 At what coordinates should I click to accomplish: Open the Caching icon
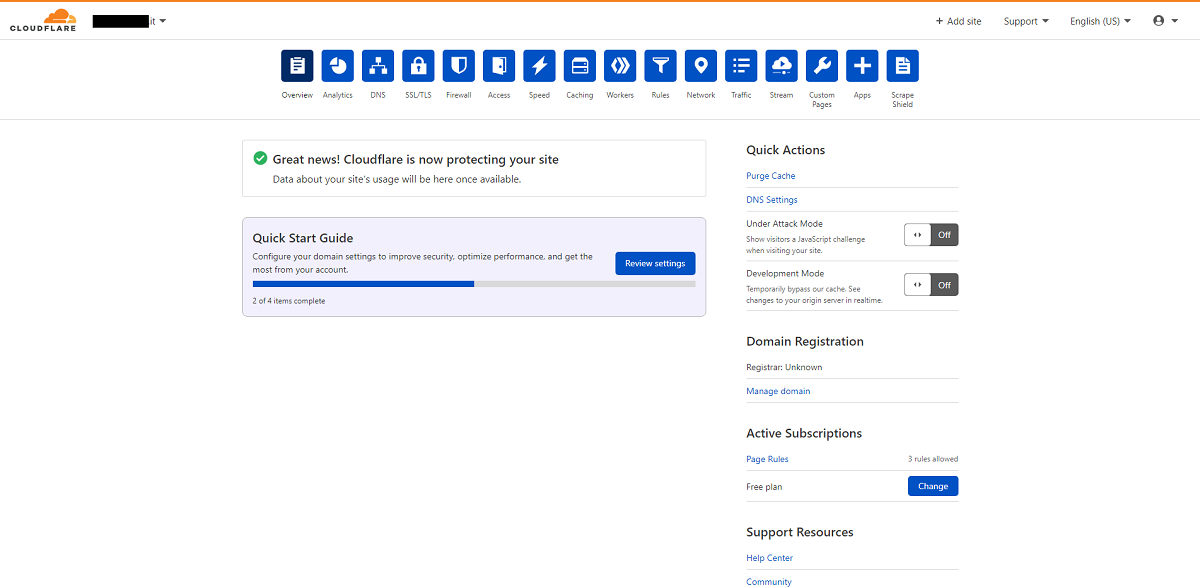coord(580,66)
